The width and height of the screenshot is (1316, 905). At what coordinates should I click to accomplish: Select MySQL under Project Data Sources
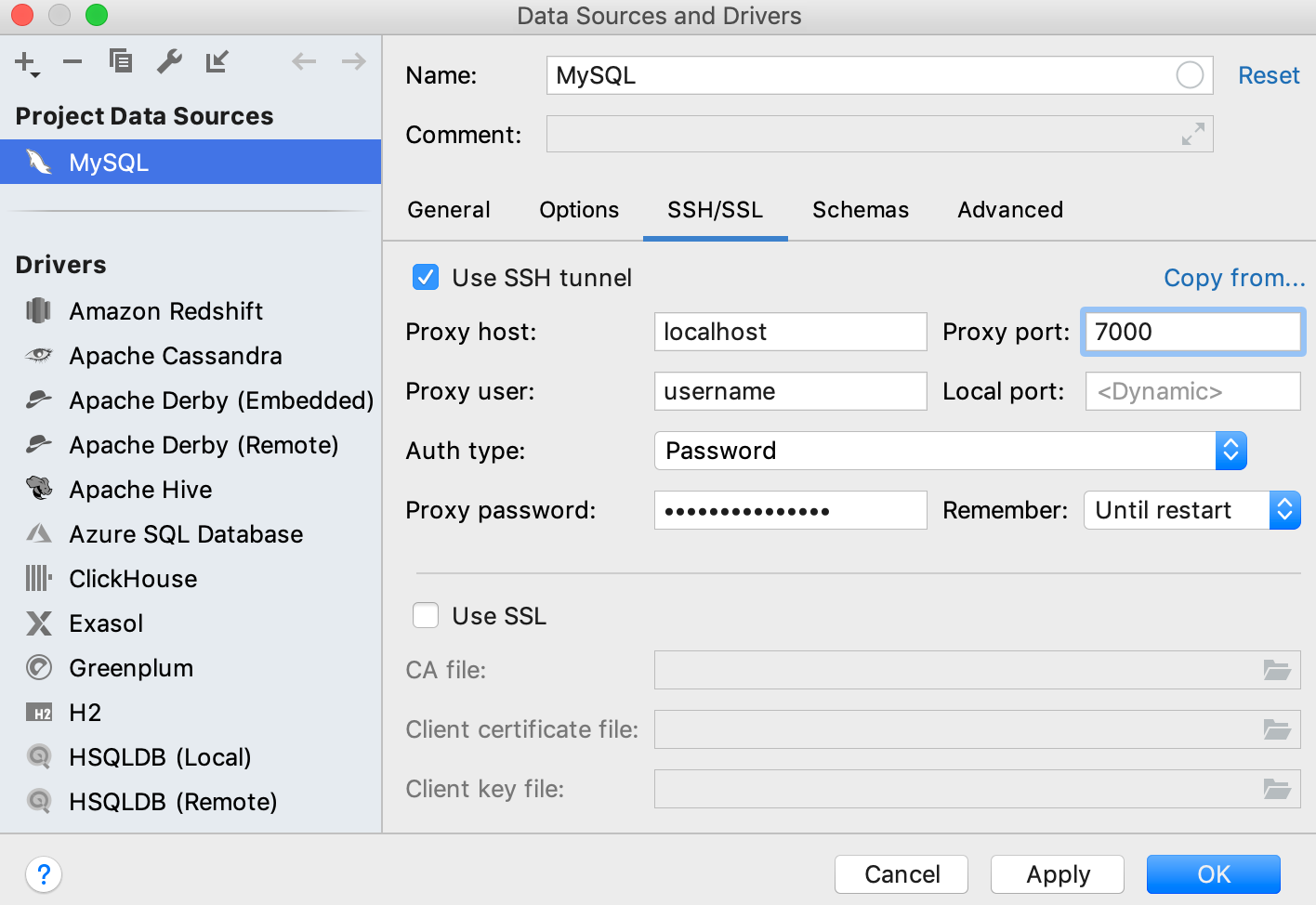pyautogui.click(x=191, y=162)
